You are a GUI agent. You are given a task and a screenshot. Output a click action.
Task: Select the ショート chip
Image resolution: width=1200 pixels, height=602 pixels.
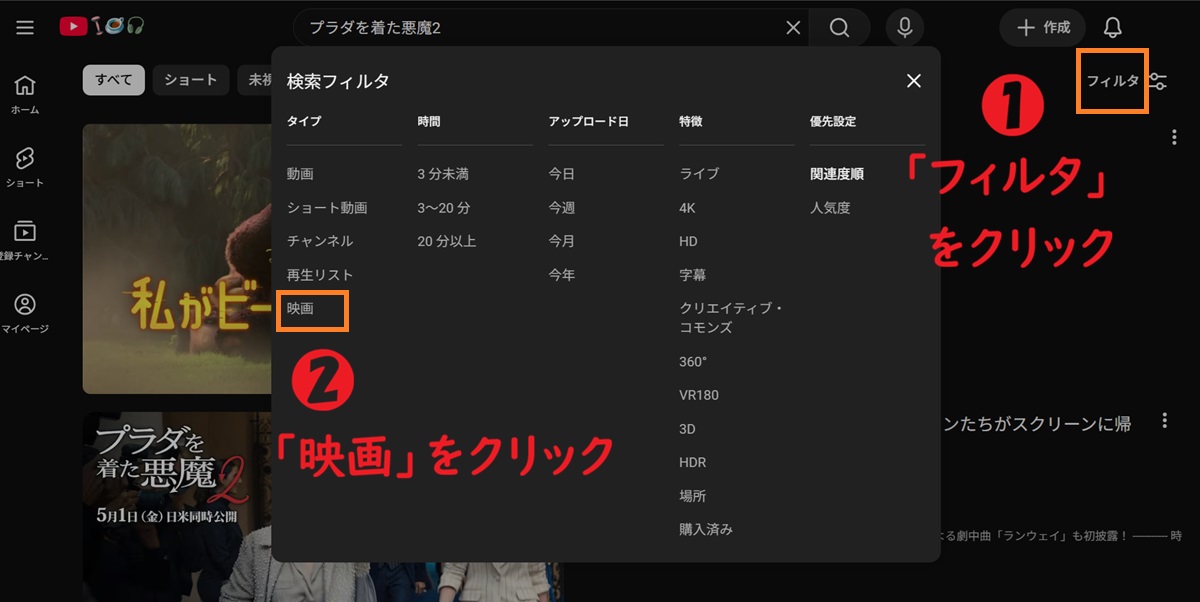pos(191,80)
